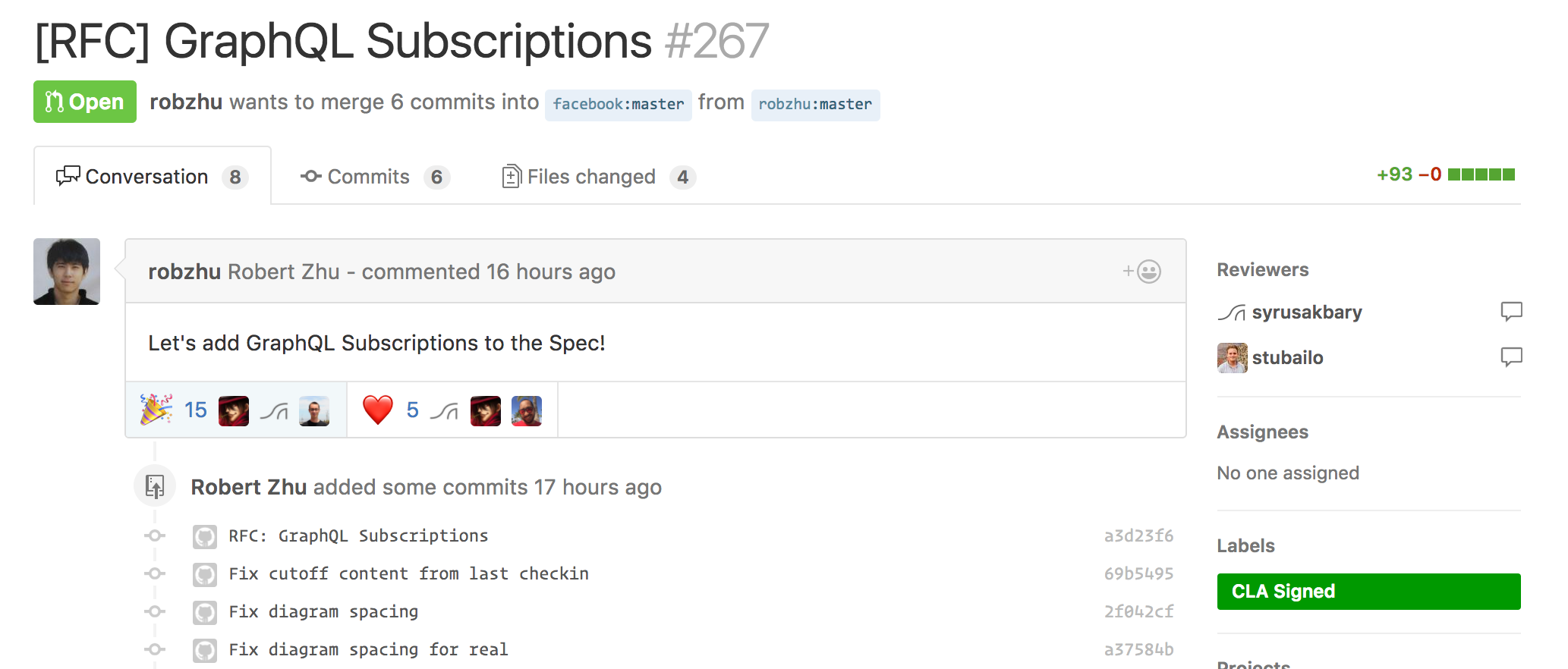Viewport: 1568px width, 669px height.
Task: Open commit hash 69b5495
Action: 1138,574
